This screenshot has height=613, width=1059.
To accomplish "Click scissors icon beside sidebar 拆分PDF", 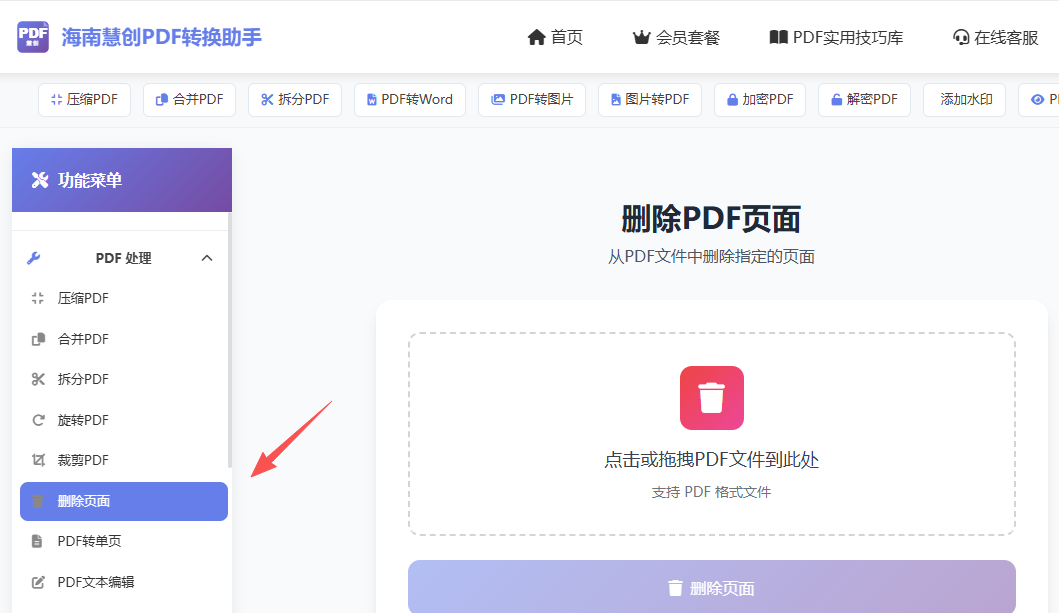I will [38, 379].
